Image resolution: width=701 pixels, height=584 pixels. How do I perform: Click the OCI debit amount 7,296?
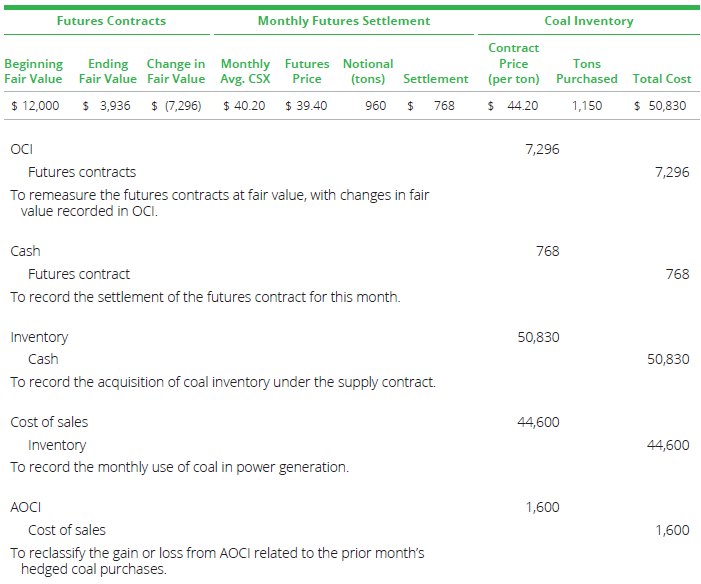pyautogui.click(x=542, y=149)
